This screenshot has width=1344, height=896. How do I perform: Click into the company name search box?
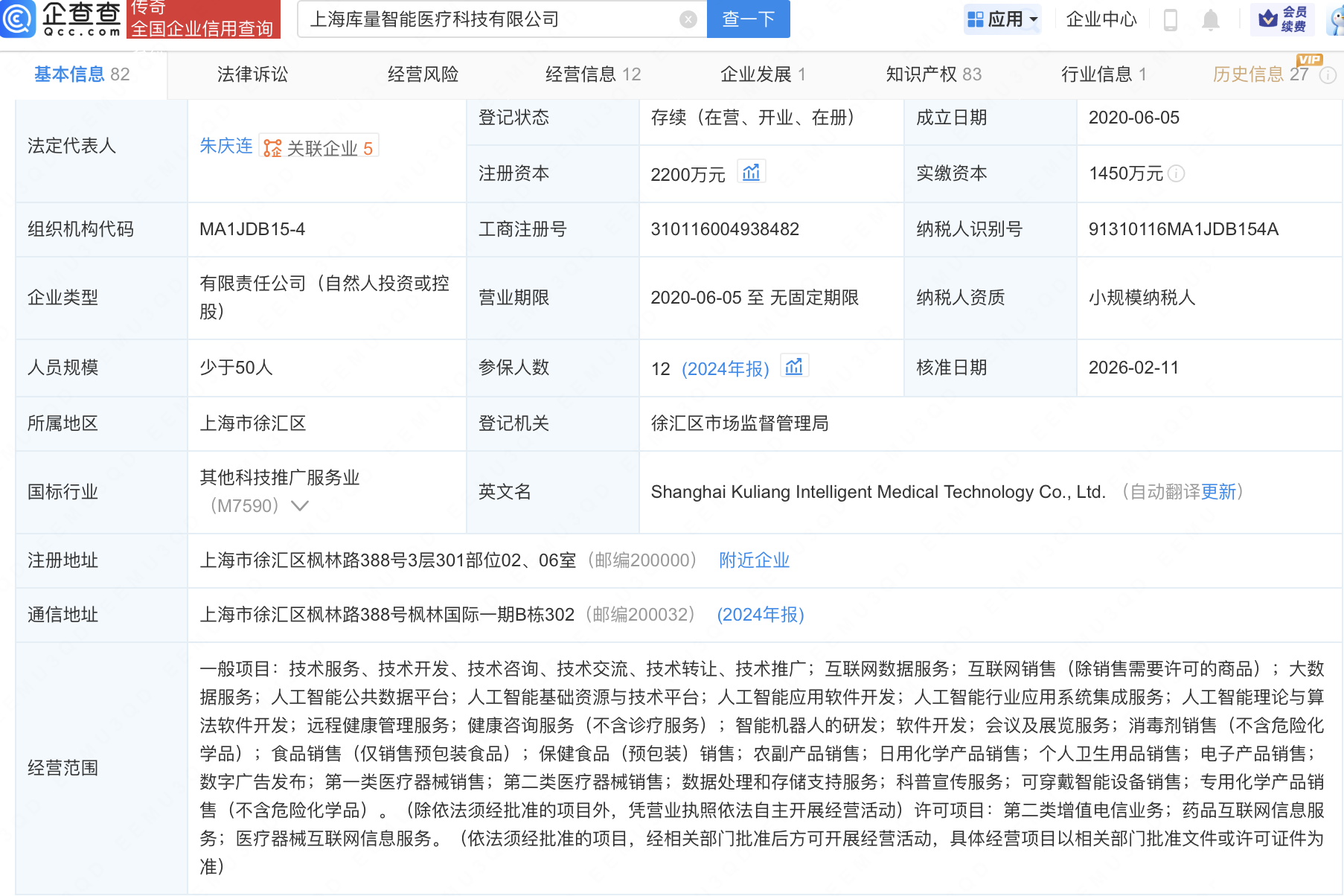coord(491,20)
